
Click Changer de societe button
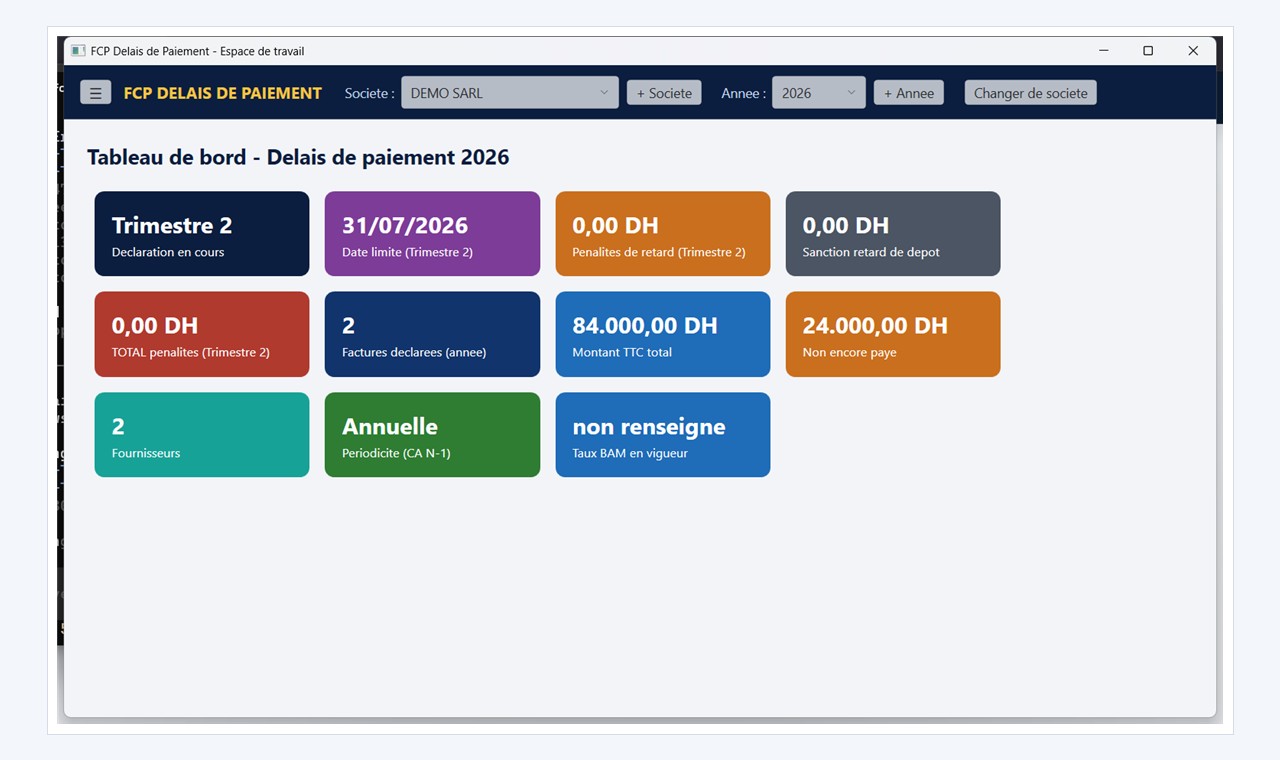(x=1030, y=93)
